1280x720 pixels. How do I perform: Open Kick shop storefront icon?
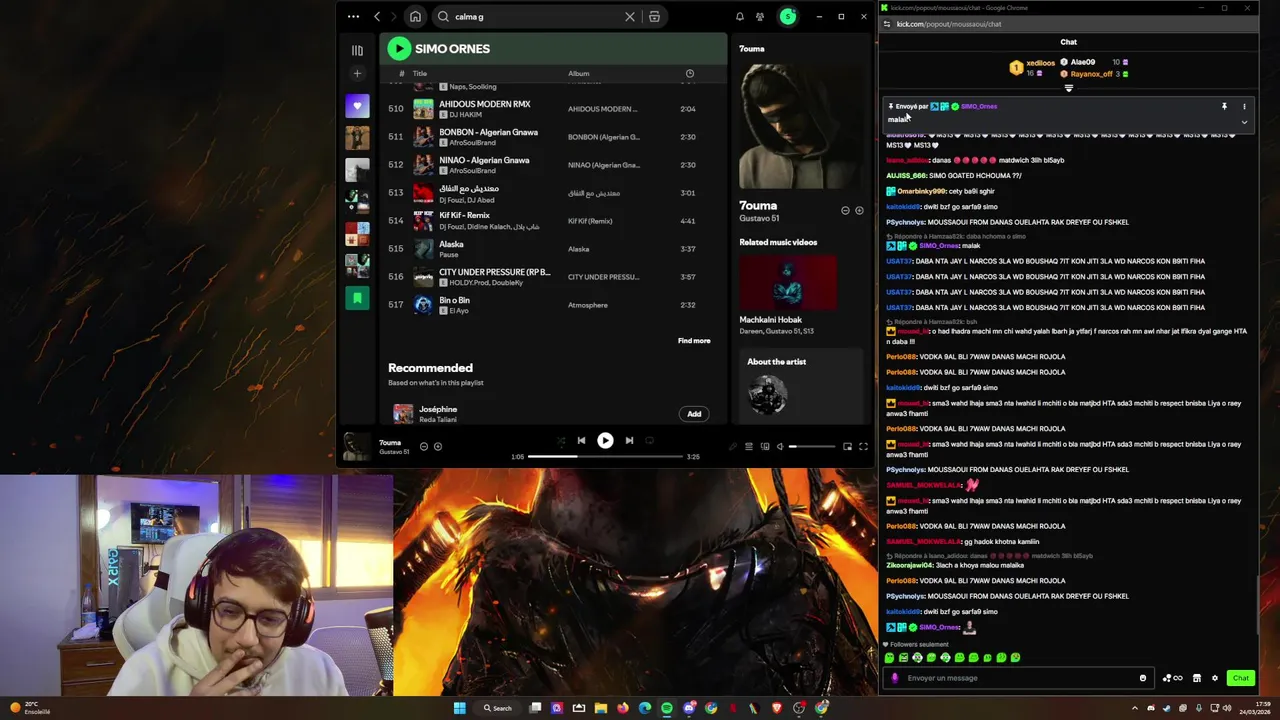(x=1197, y=678)
